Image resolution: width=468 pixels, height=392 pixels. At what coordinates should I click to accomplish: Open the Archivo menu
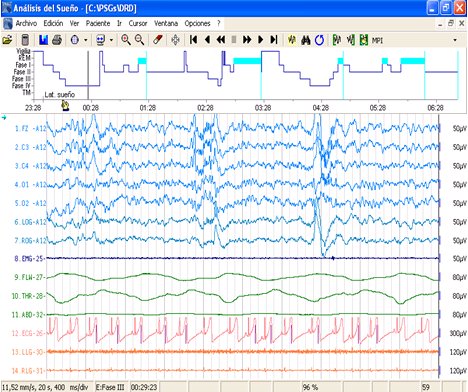pyautogui.click(x=26, y=23)
